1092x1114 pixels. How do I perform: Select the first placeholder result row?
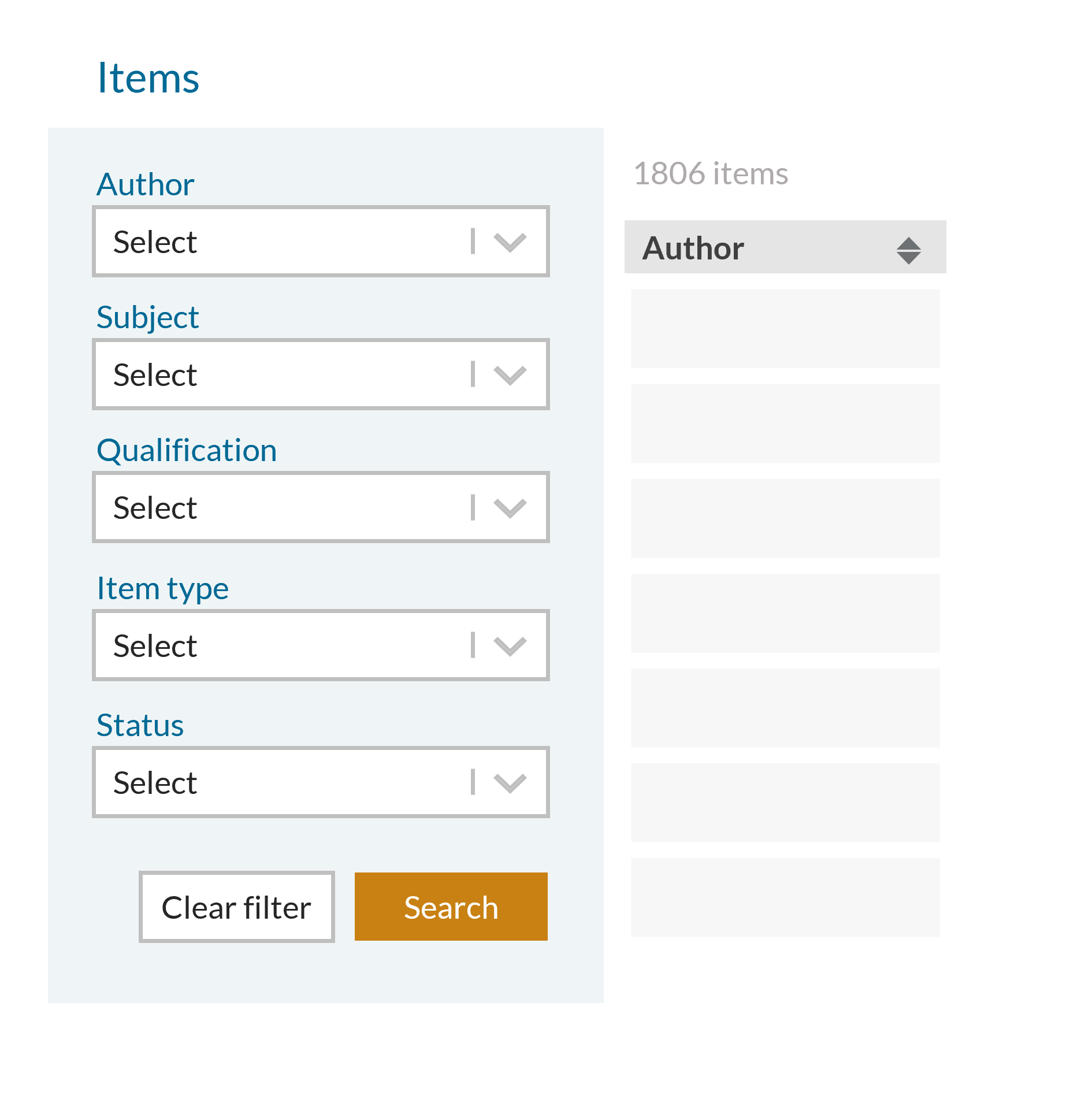click(785, 329)
